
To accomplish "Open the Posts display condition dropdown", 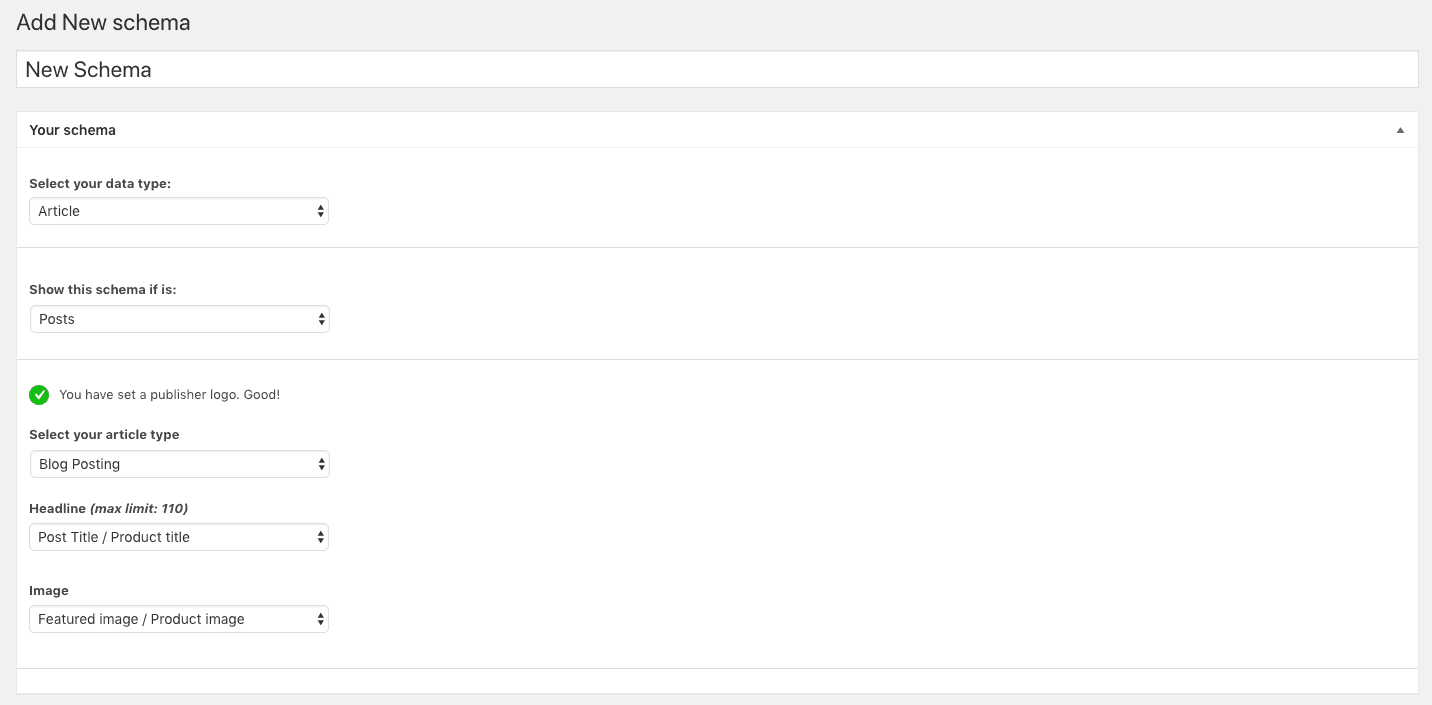I will [179, 319].
